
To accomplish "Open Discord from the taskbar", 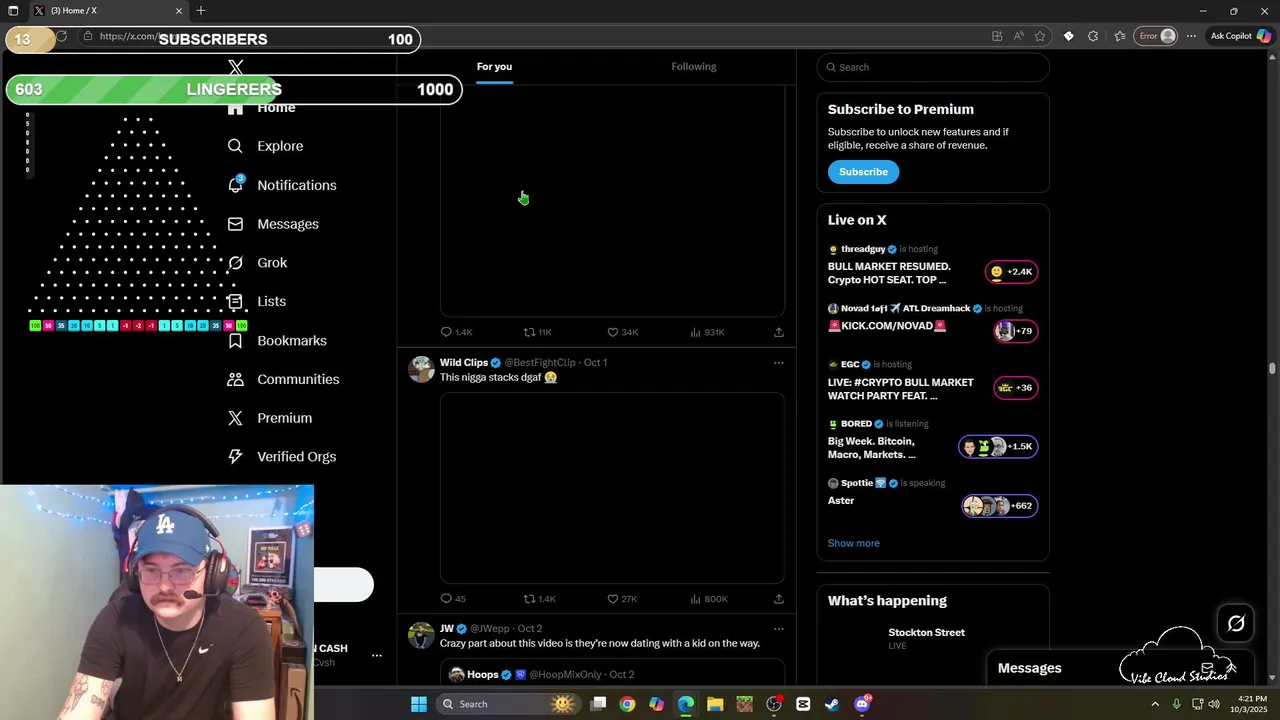I will tap(862, 704).
